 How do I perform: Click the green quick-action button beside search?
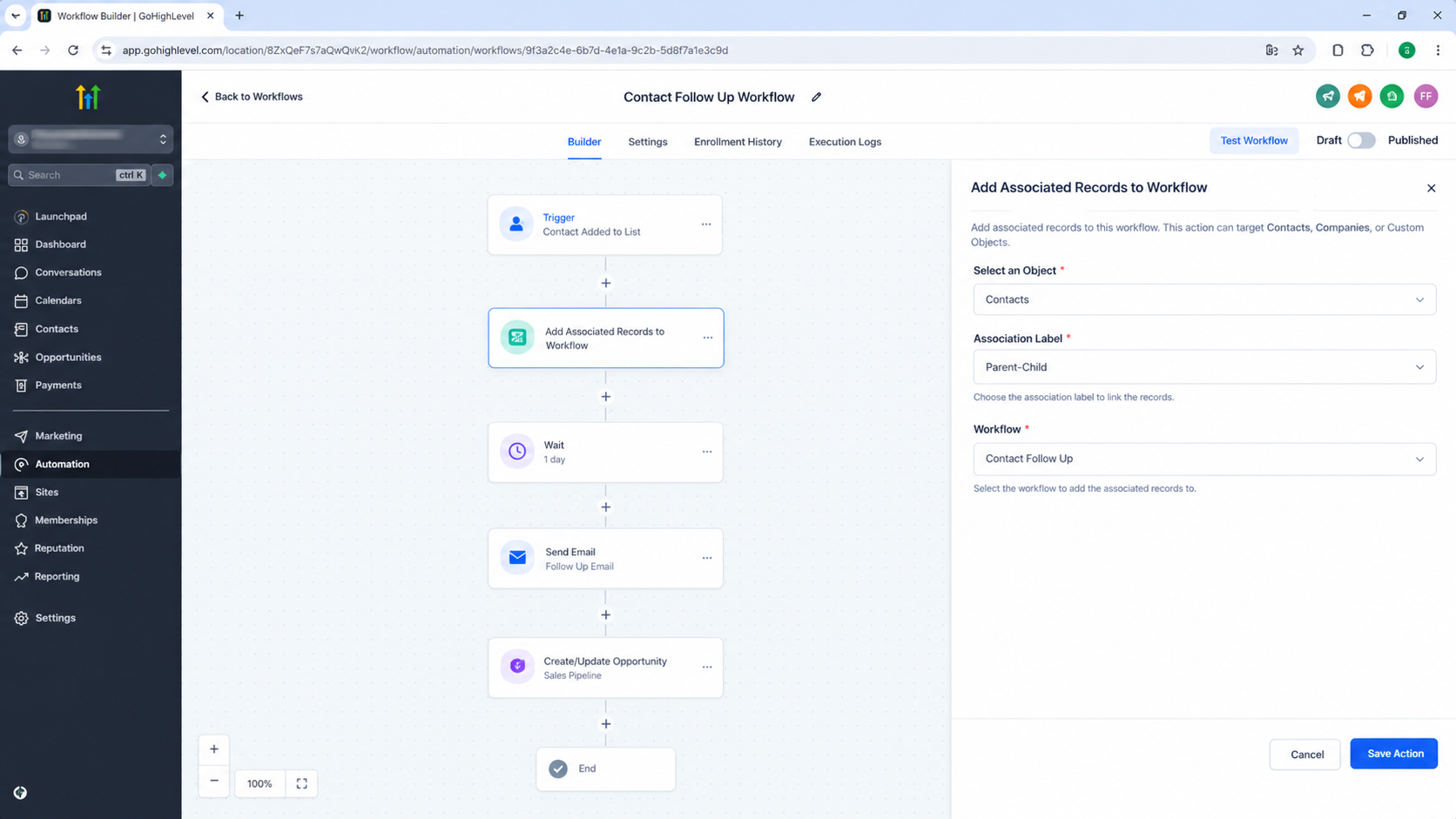(163, 175)
